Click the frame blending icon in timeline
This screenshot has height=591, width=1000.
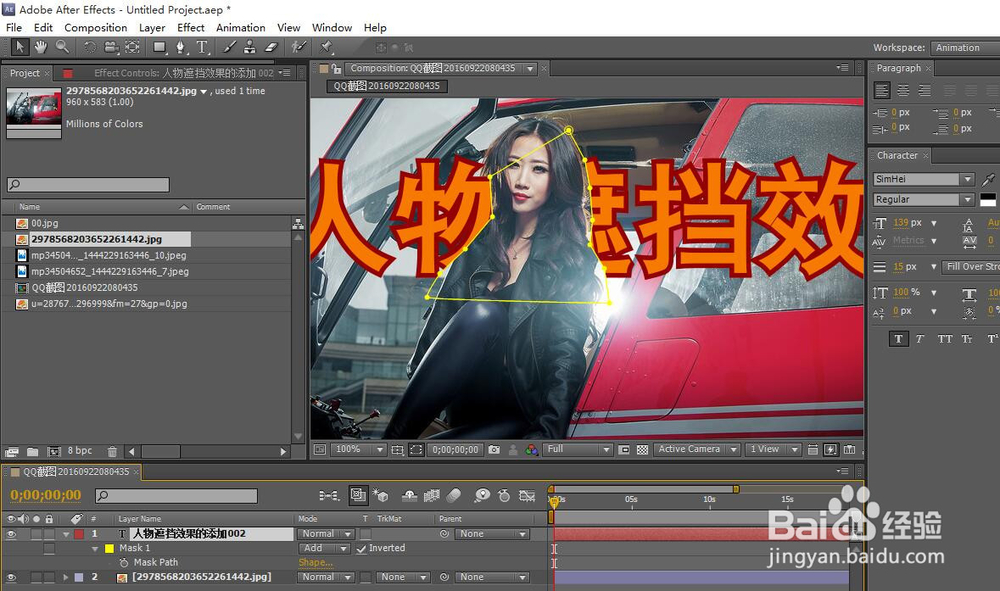[x=432, y=495]
